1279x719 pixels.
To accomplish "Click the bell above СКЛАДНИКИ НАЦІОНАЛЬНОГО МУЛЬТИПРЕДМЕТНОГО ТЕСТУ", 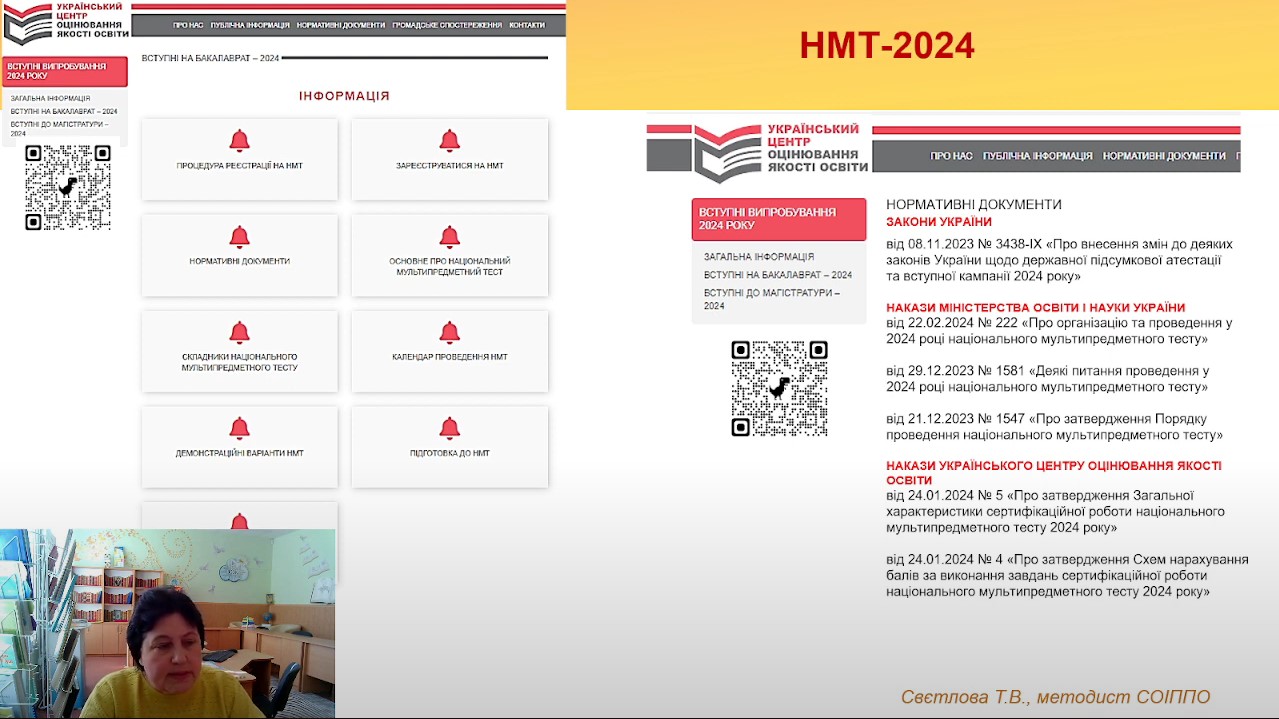I will [239, 333].
